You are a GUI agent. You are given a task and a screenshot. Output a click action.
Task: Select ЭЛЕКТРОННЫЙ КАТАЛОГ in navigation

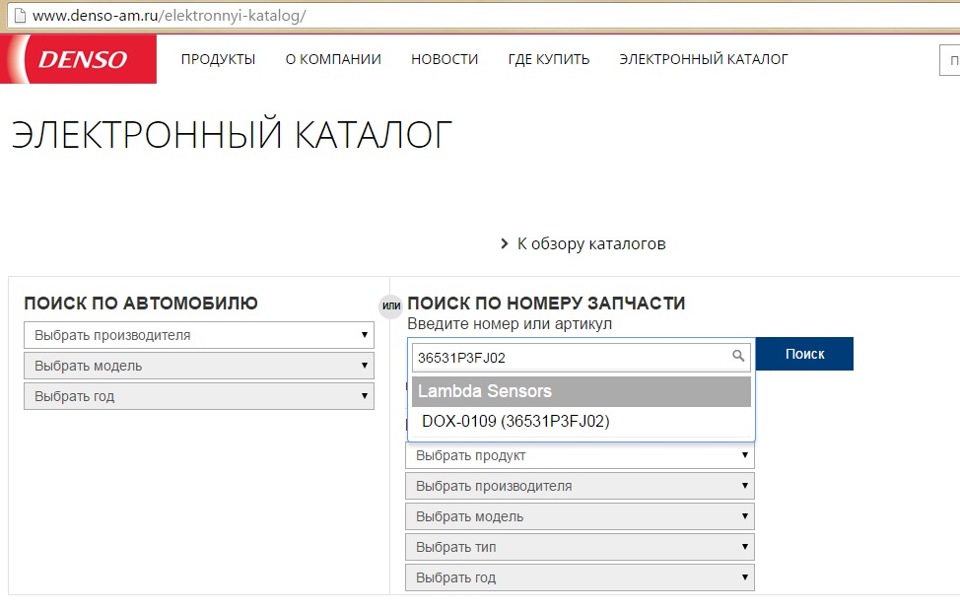click(703, 59)
